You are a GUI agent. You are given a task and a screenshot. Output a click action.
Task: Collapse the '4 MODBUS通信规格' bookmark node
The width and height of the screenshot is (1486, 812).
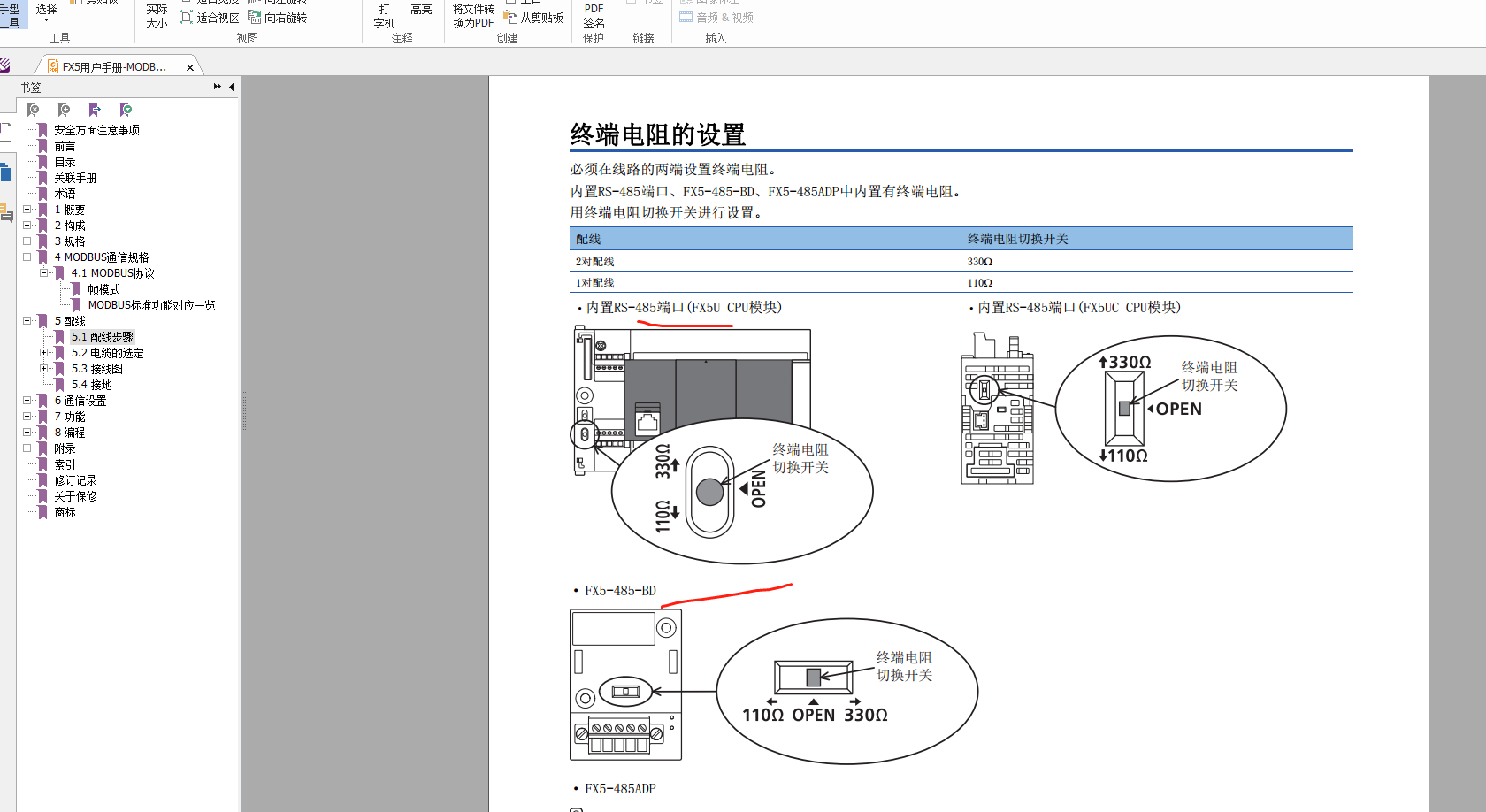pos(27,257)
